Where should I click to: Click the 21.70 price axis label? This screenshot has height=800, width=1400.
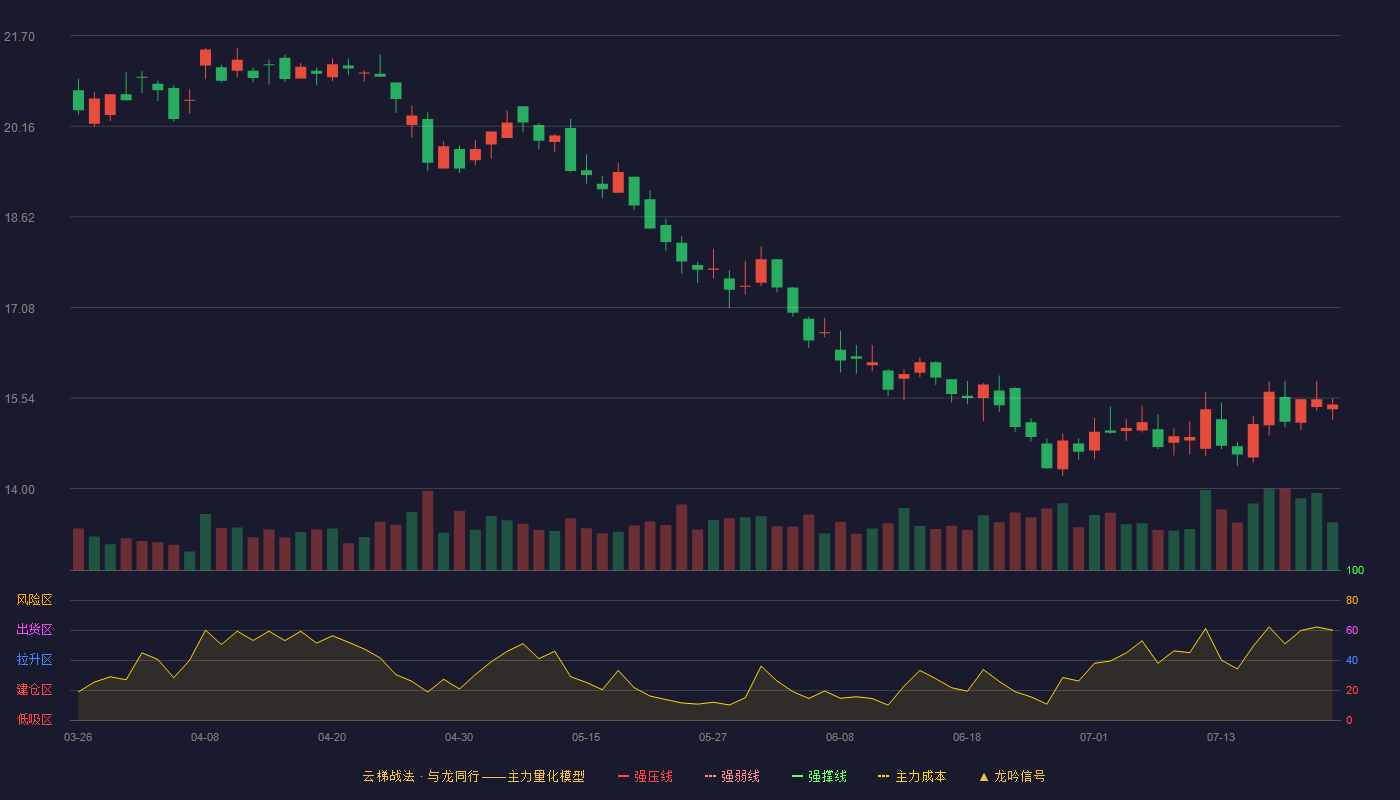click(19, 37)
